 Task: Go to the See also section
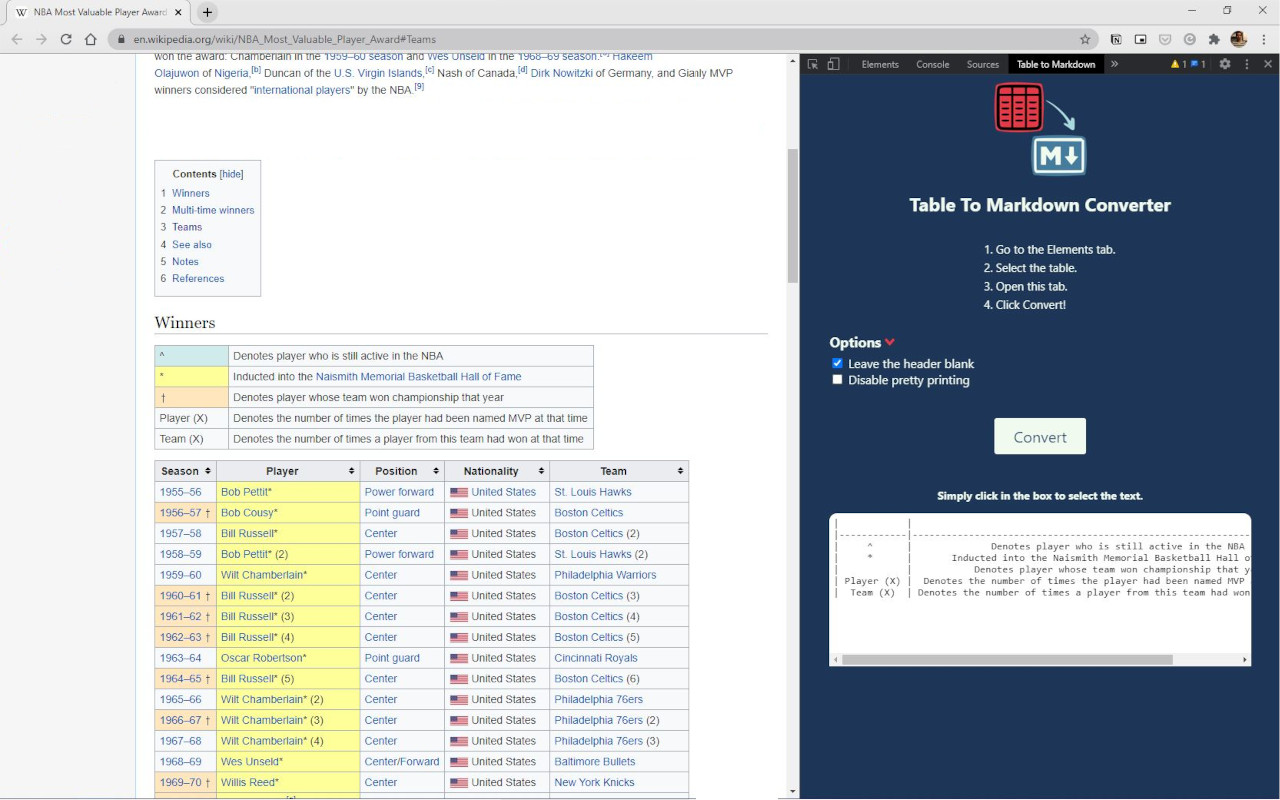(192, 244)
